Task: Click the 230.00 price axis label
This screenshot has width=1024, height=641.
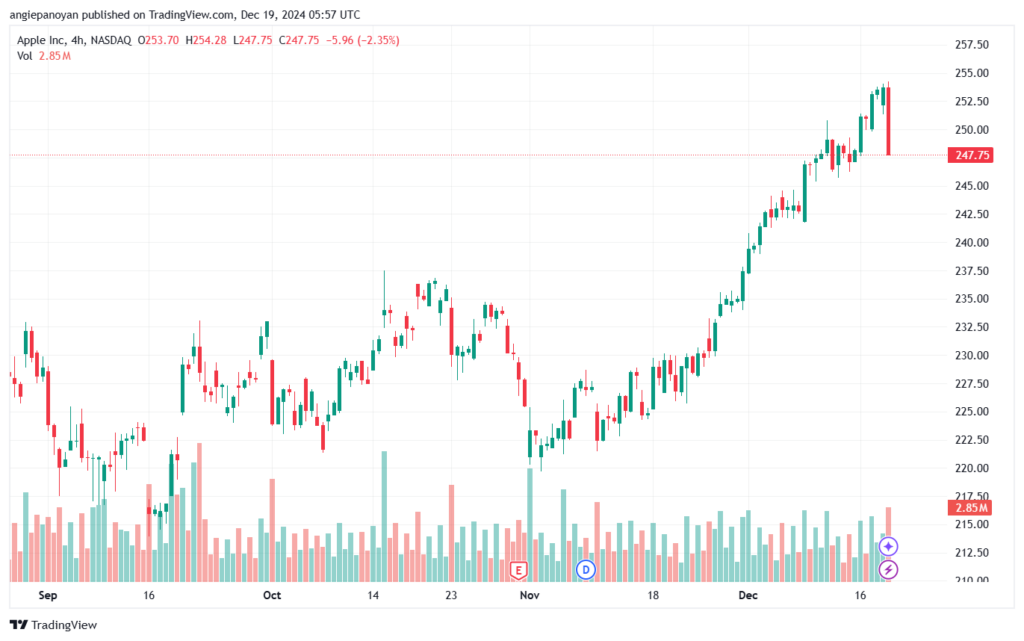Action: point(972,356)
